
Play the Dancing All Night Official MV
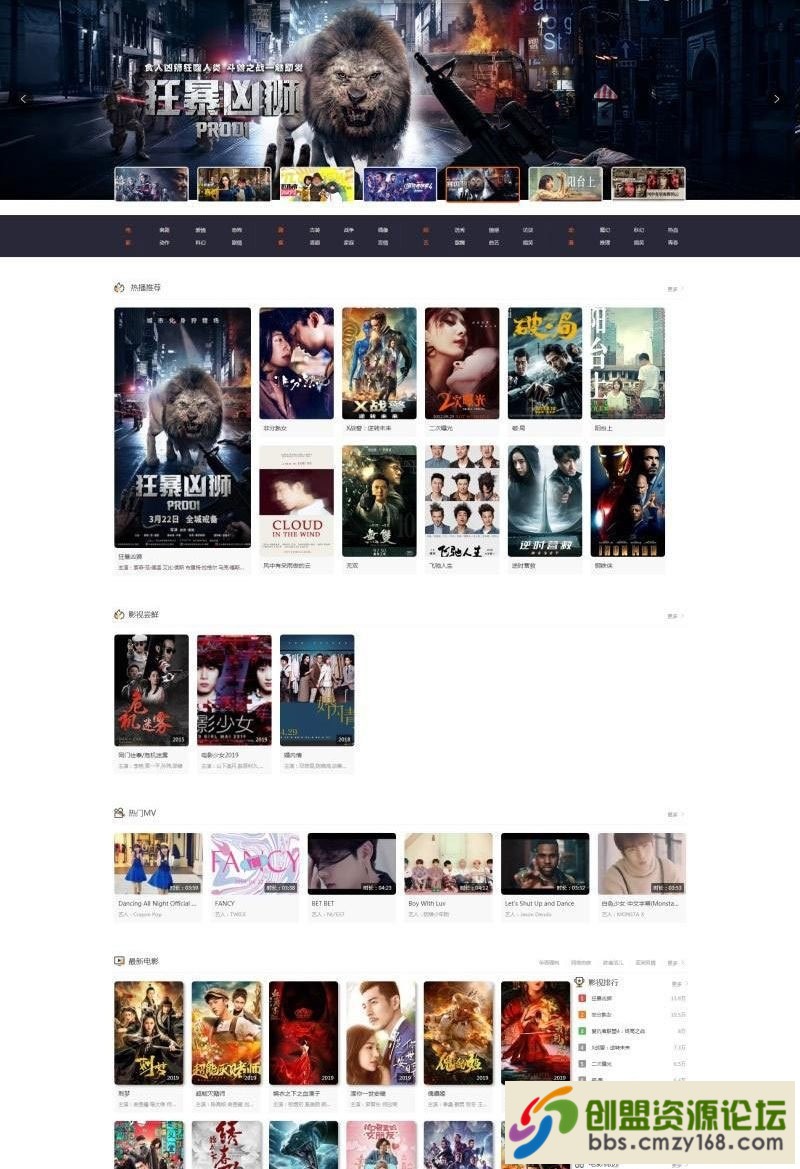[x=158, y=863]
